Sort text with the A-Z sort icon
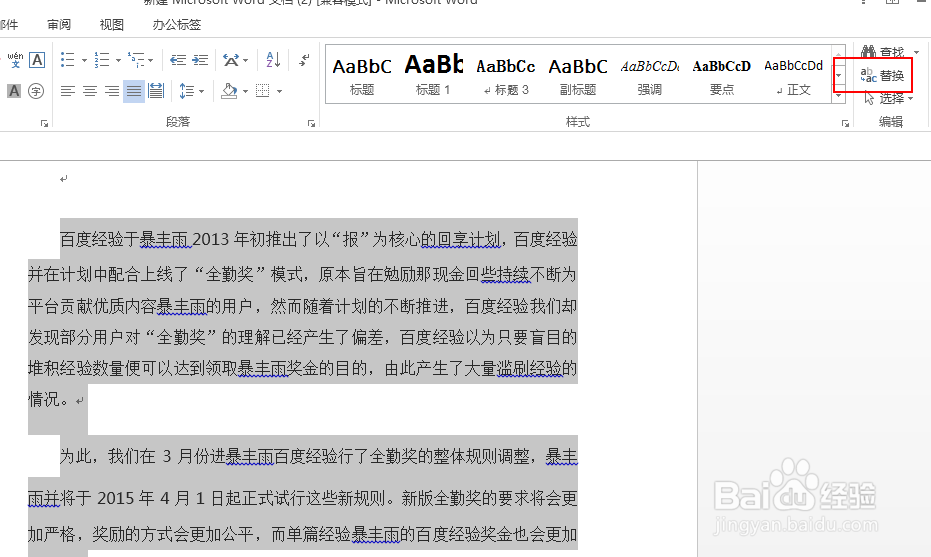This screenshot has width=931, height=557. (x=273, y=59)
